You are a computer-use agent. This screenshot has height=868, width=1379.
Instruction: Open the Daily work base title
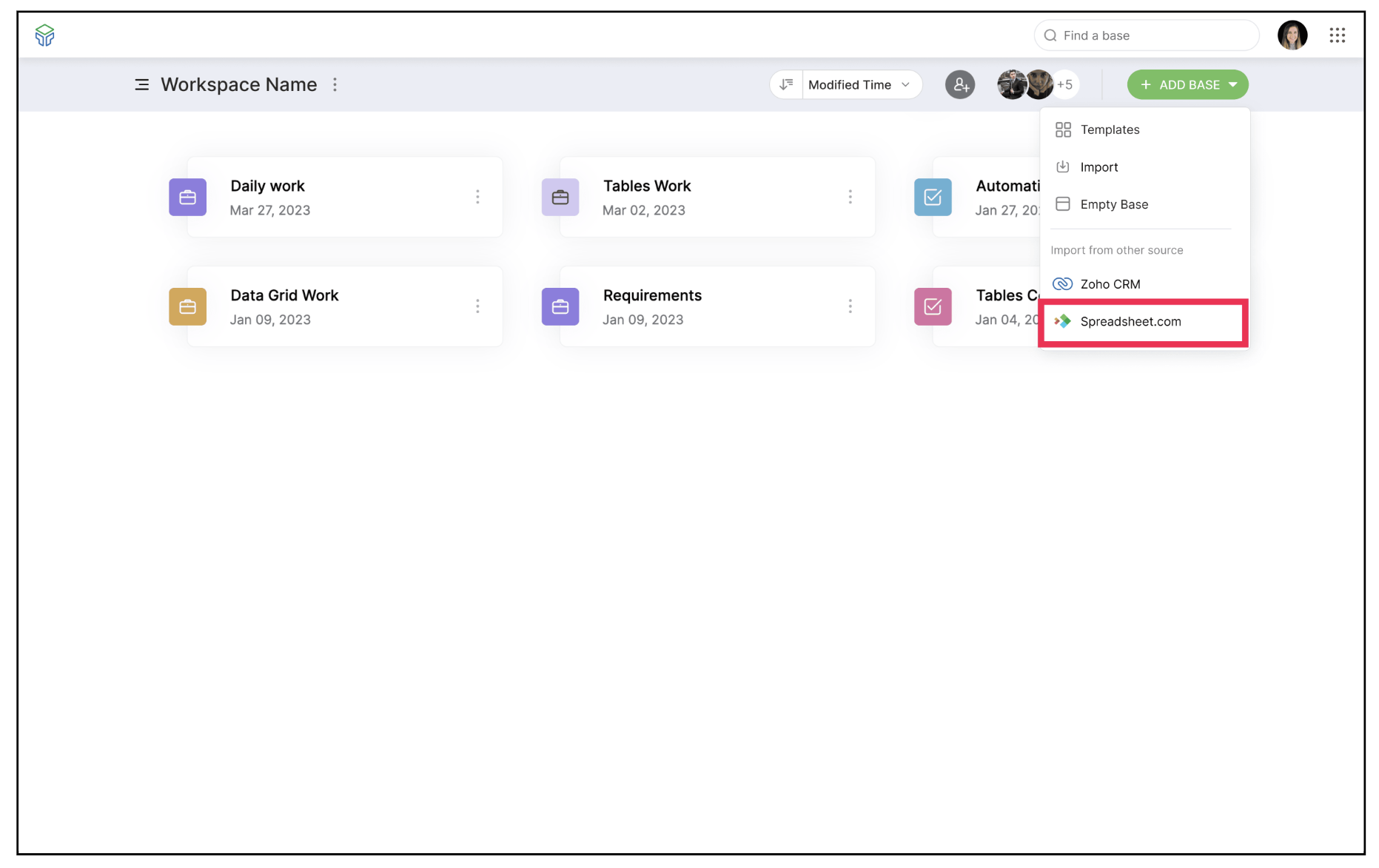pos(267,186)
